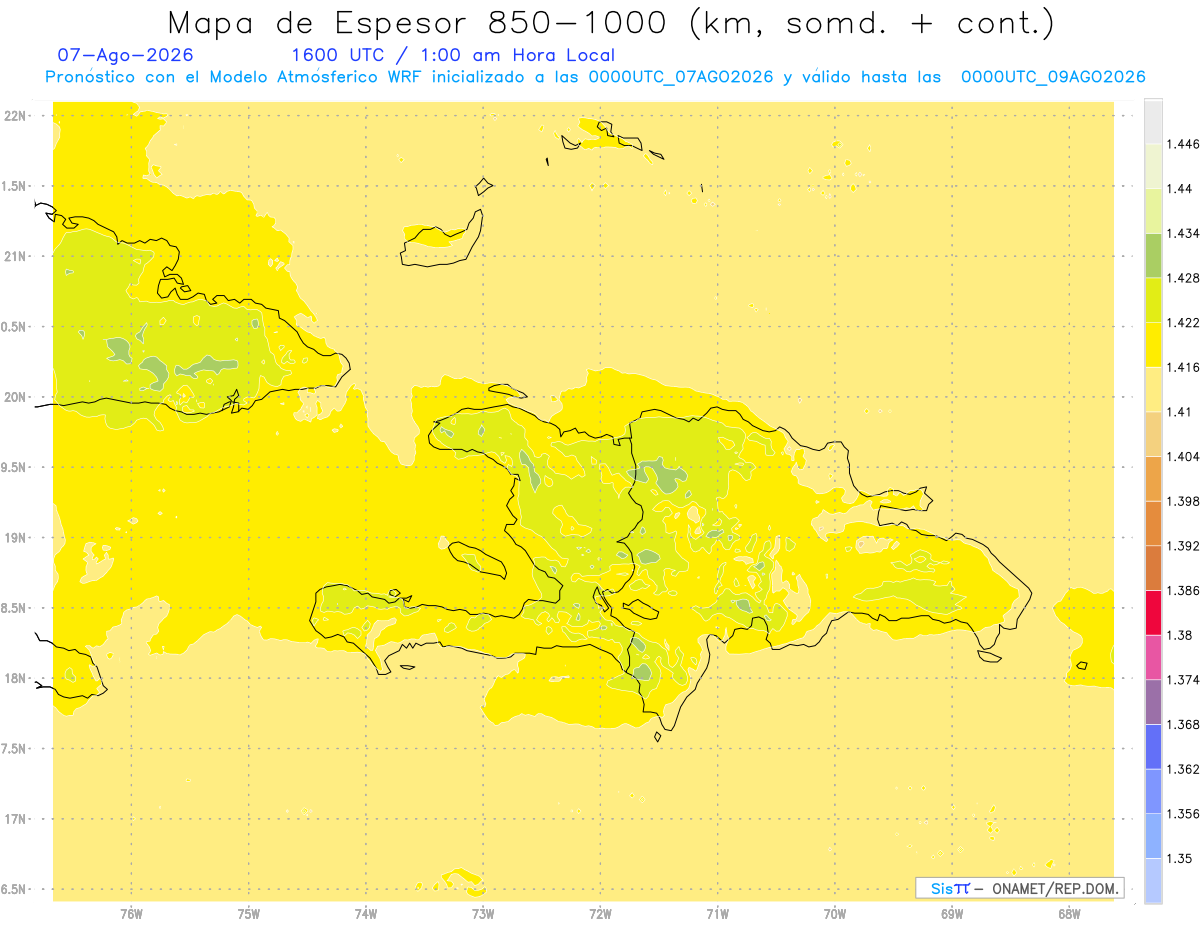This screenshot has height=927, width=1200.
Task: Click legend value 1.362
Action: click(1182, 769)
